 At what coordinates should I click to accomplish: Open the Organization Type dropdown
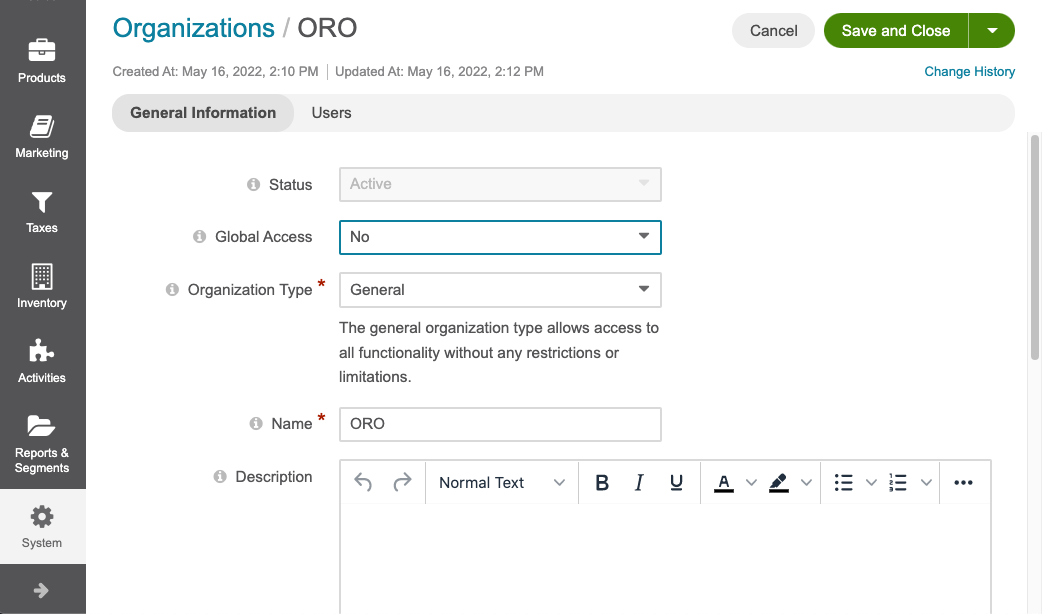pyautogui.click(x=500, y=290)
